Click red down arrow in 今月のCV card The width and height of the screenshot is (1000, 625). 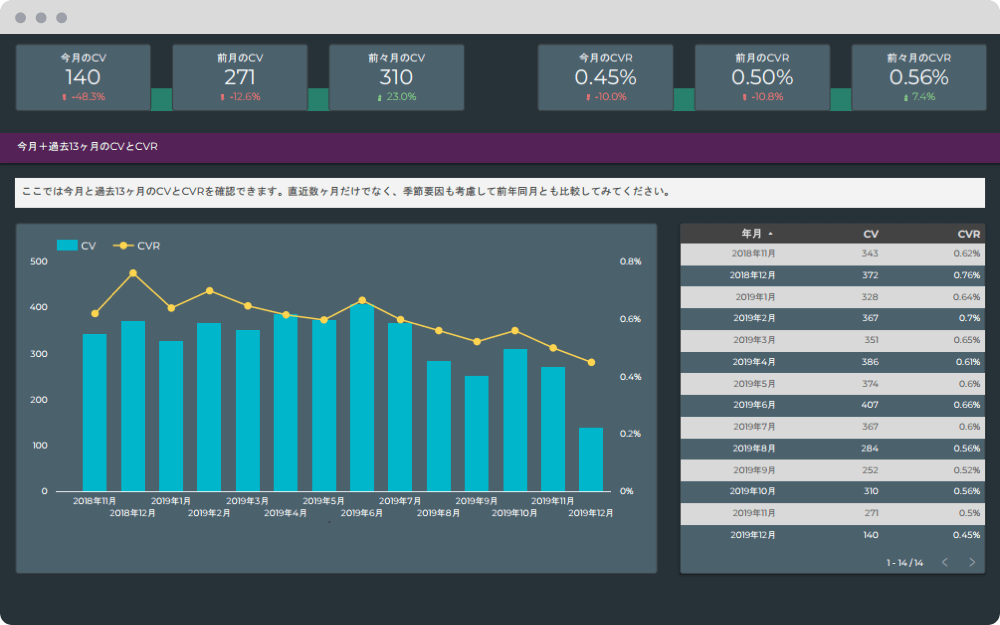[64, 97]
